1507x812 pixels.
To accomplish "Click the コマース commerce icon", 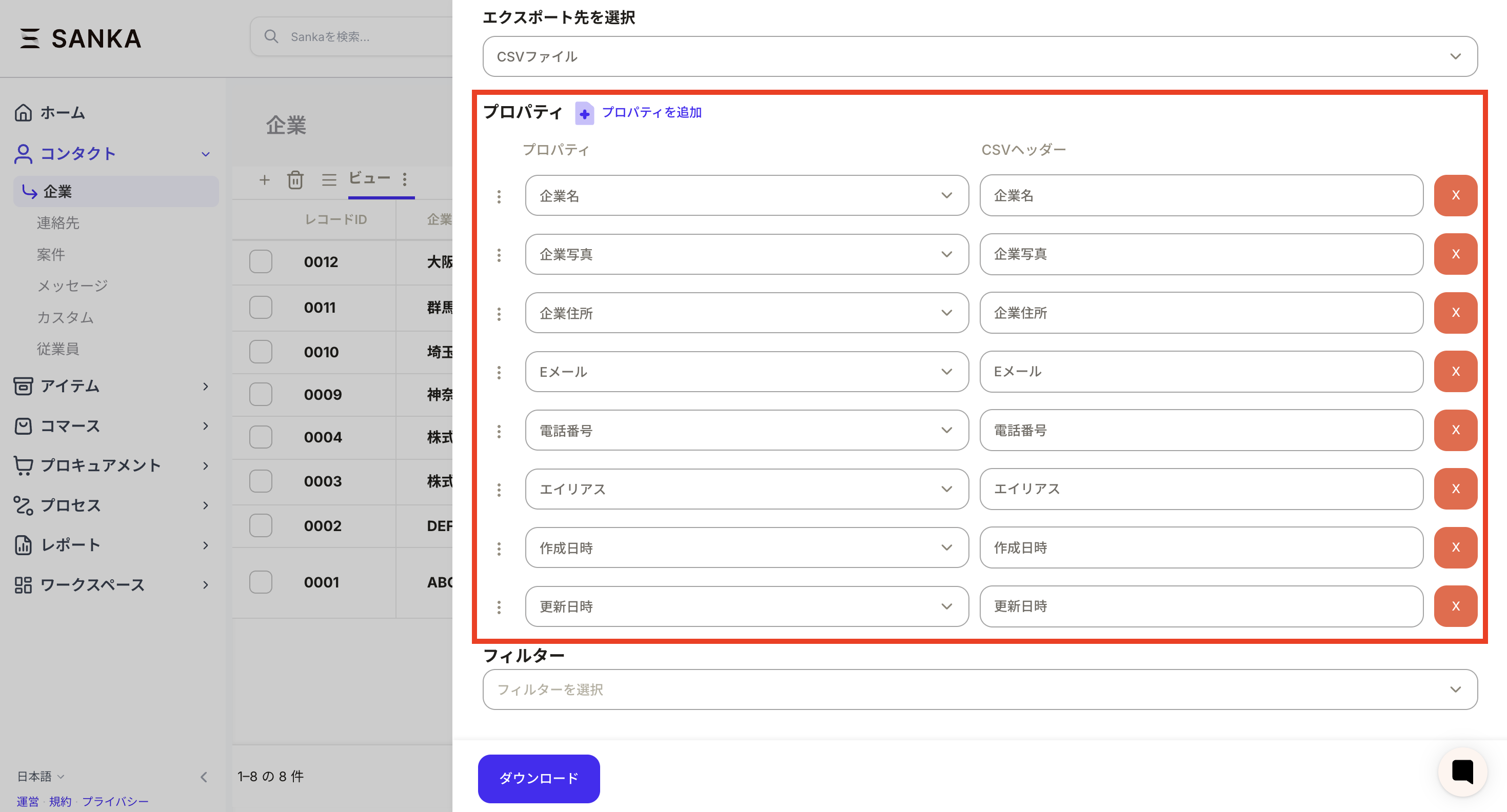I will [24, 425].
